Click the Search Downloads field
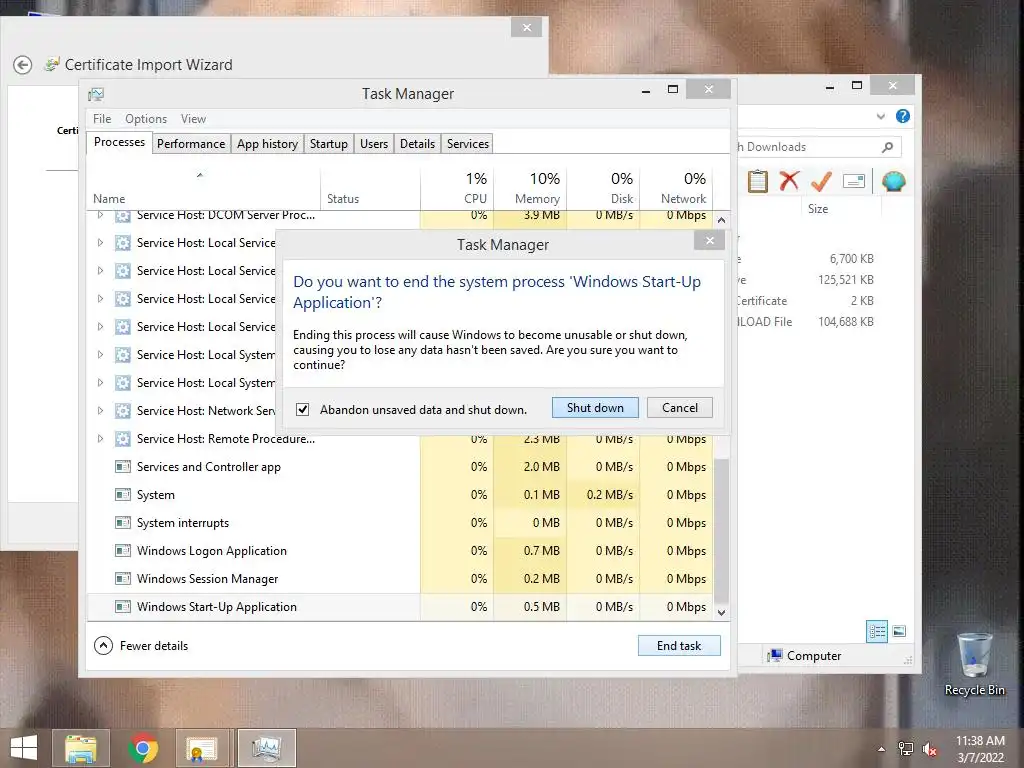Viewport: 1024px width, 768px height. pyautogui.click(x=820, y=147)
